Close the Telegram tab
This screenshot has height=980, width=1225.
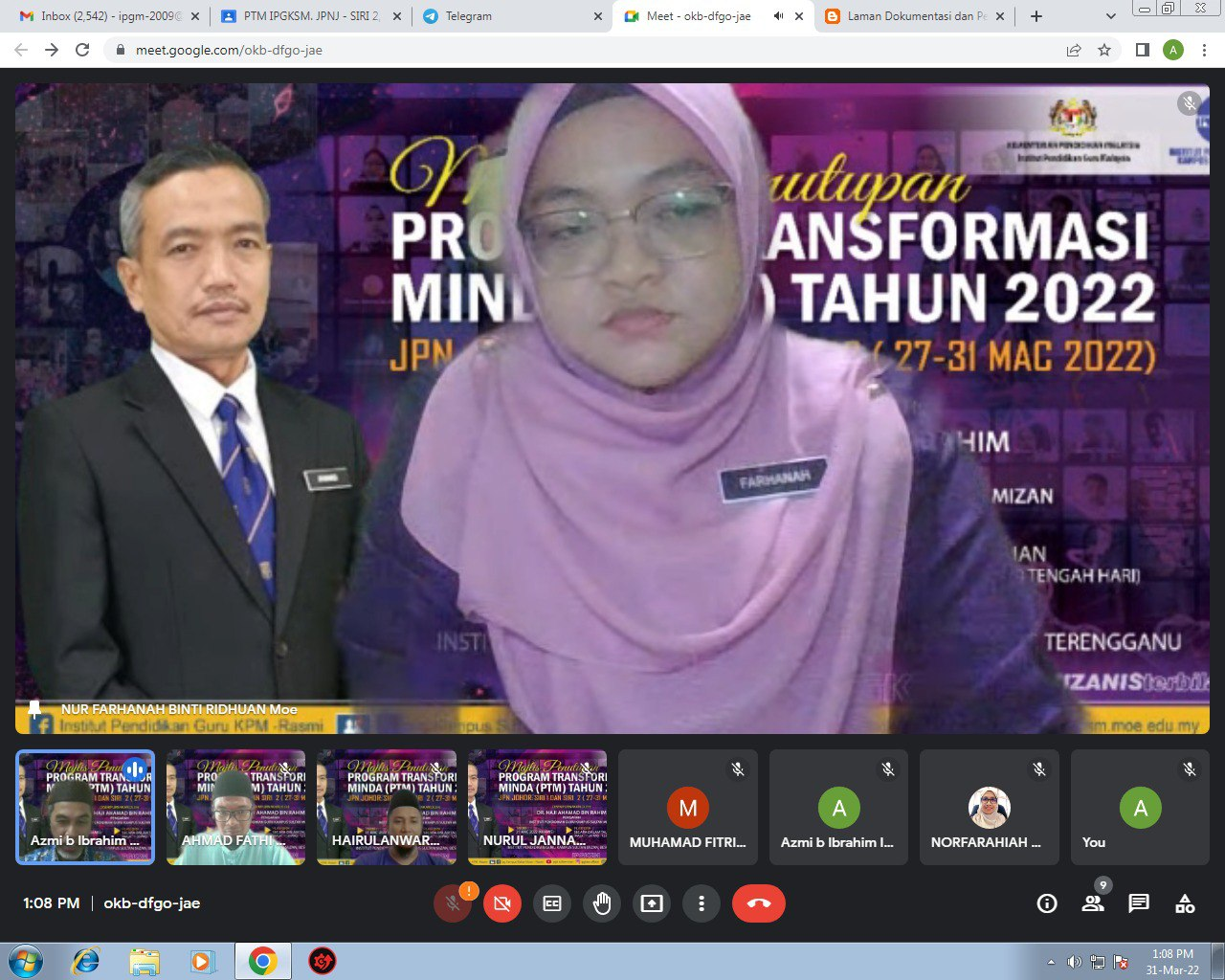[x=598, y=16]
